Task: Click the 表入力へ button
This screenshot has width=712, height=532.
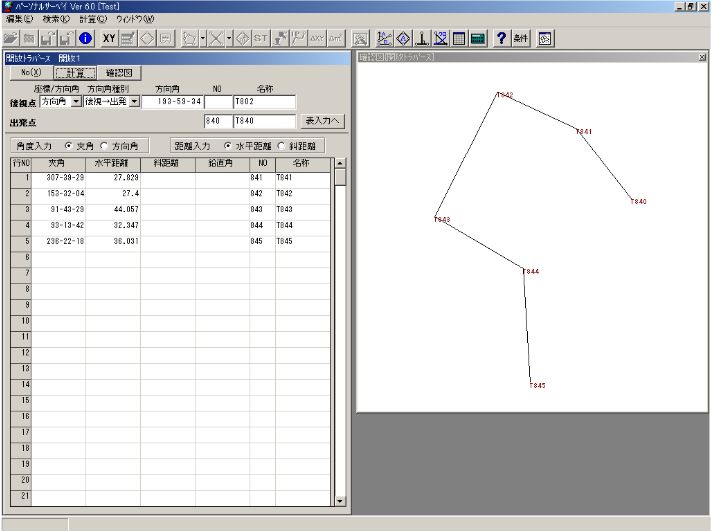Action: (322, 121)
